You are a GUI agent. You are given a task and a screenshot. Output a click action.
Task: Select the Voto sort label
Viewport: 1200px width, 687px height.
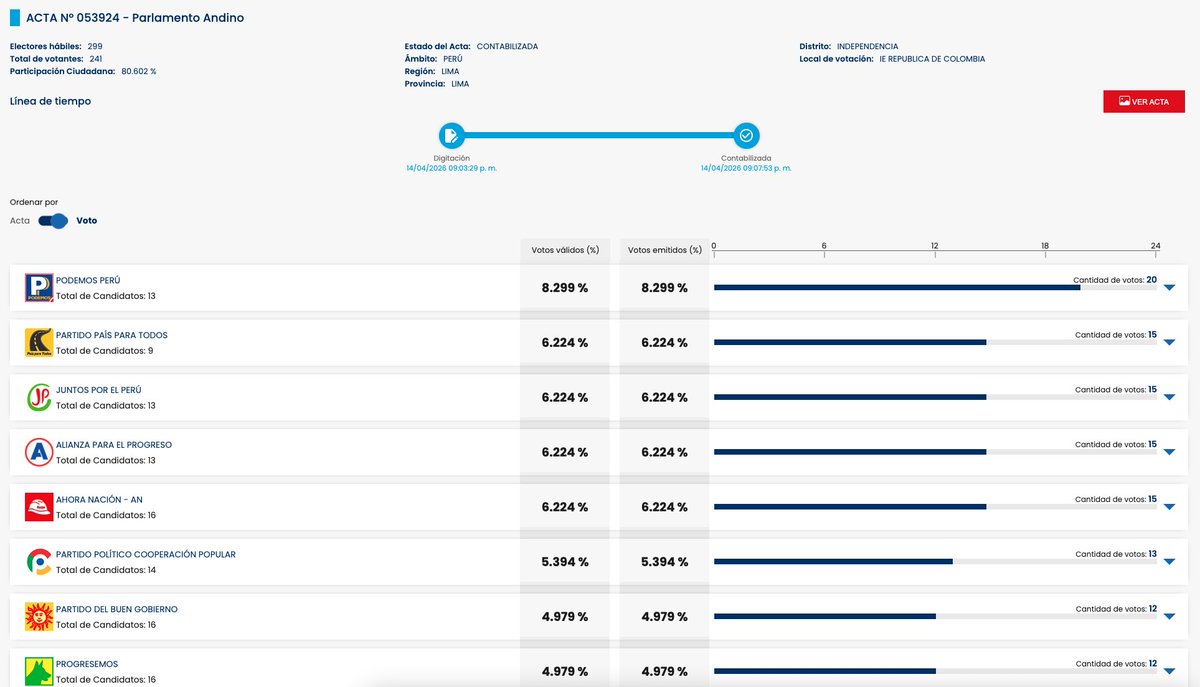[x=87, y=221]
